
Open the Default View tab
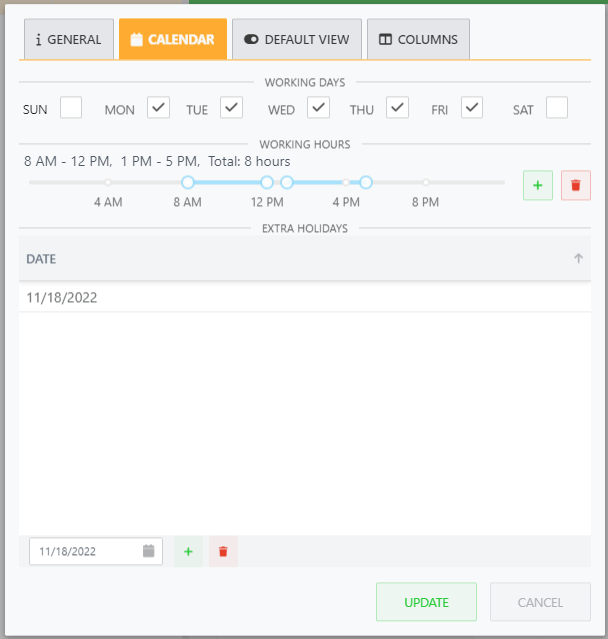(297, 40)
